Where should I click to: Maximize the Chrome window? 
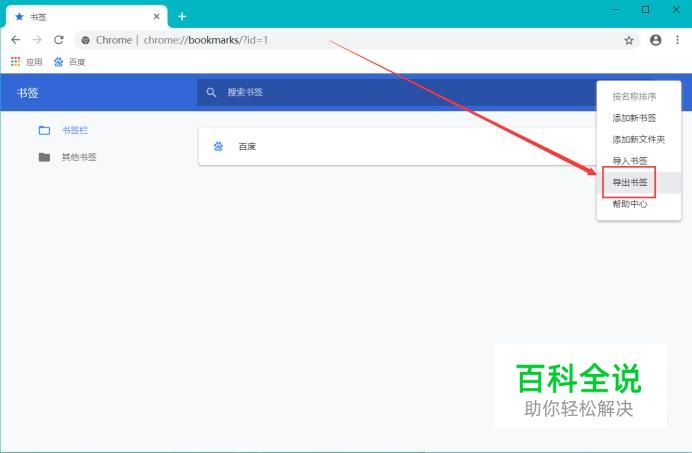point(645,9)
